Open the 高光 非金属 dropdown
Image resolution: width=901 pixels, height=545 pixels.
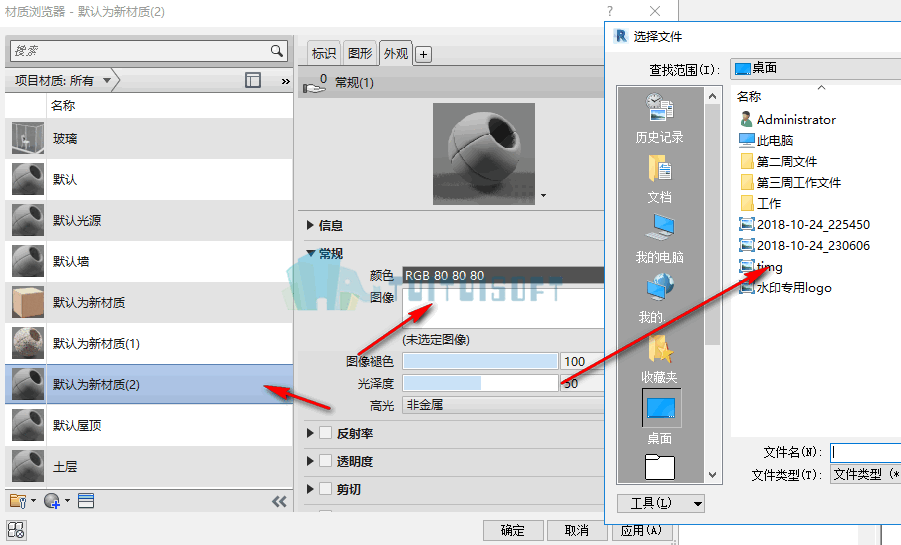click(x=503, y=405)
